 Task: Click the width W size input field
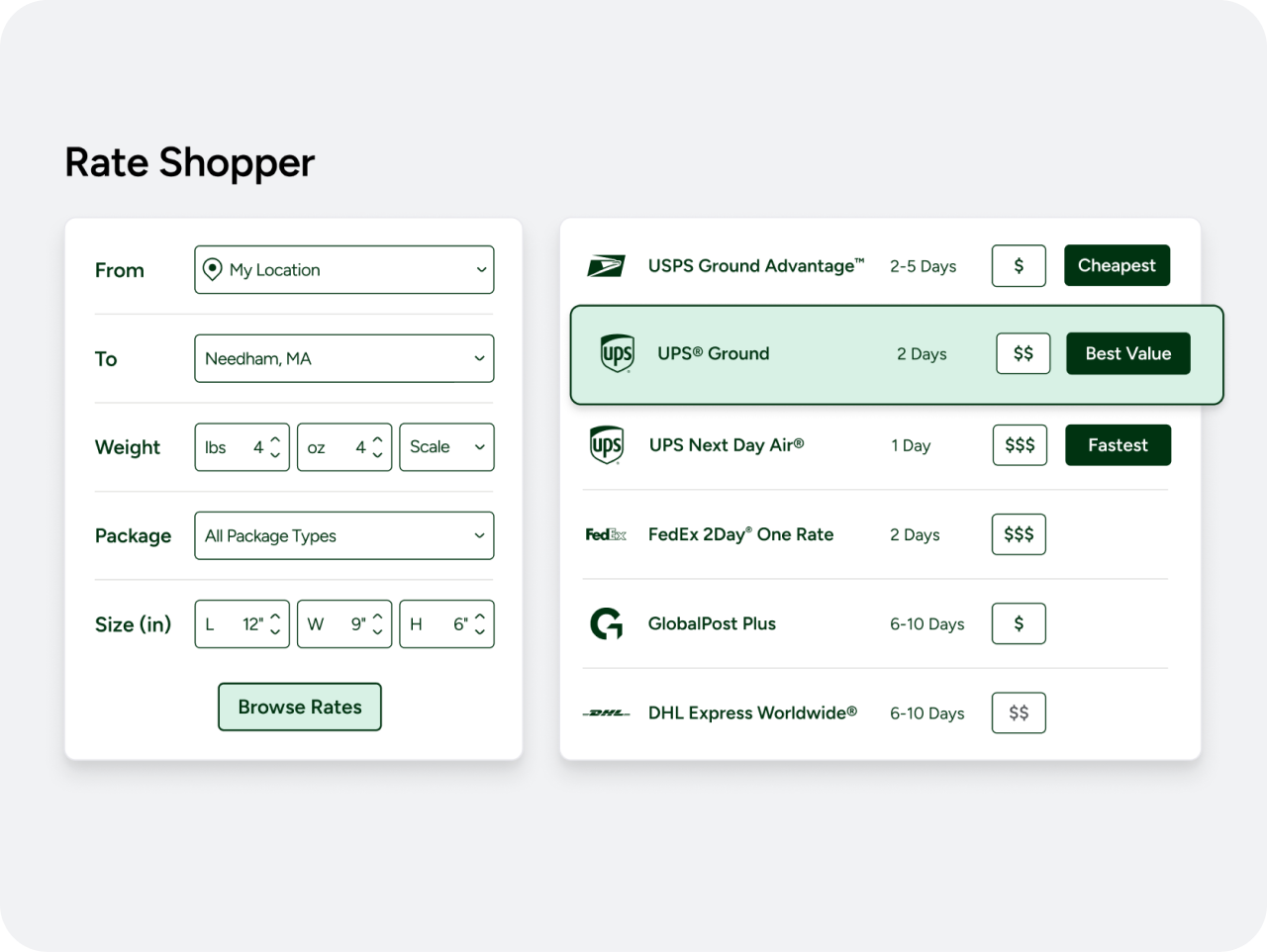(x=344, y=623)
